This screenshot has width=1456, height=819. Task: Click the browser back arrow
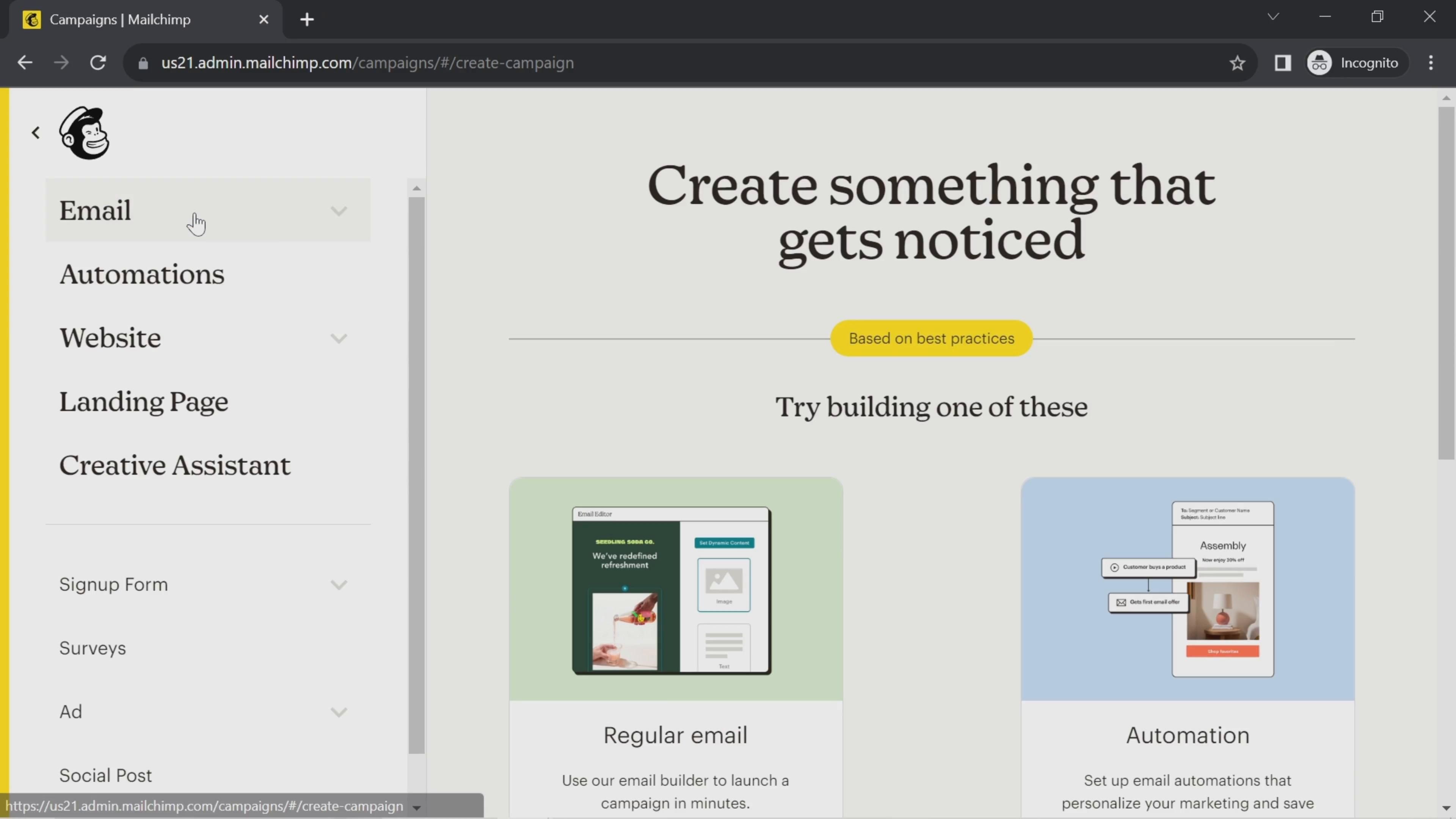click(x=25, y=63)
